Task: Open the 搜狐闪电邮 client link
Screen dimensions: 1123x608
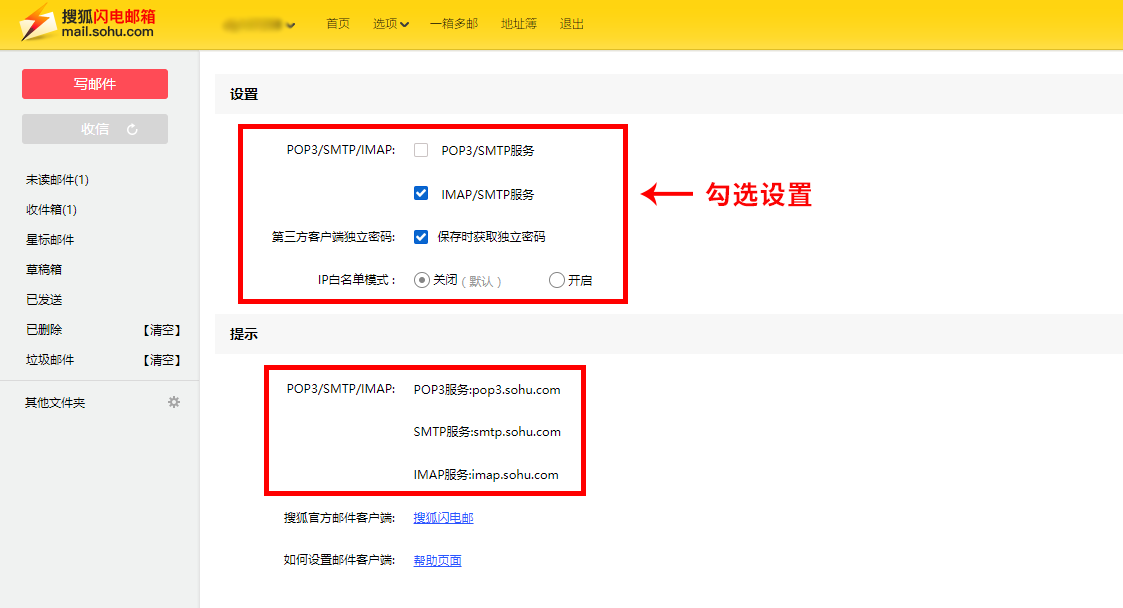Action: point(443,518)
